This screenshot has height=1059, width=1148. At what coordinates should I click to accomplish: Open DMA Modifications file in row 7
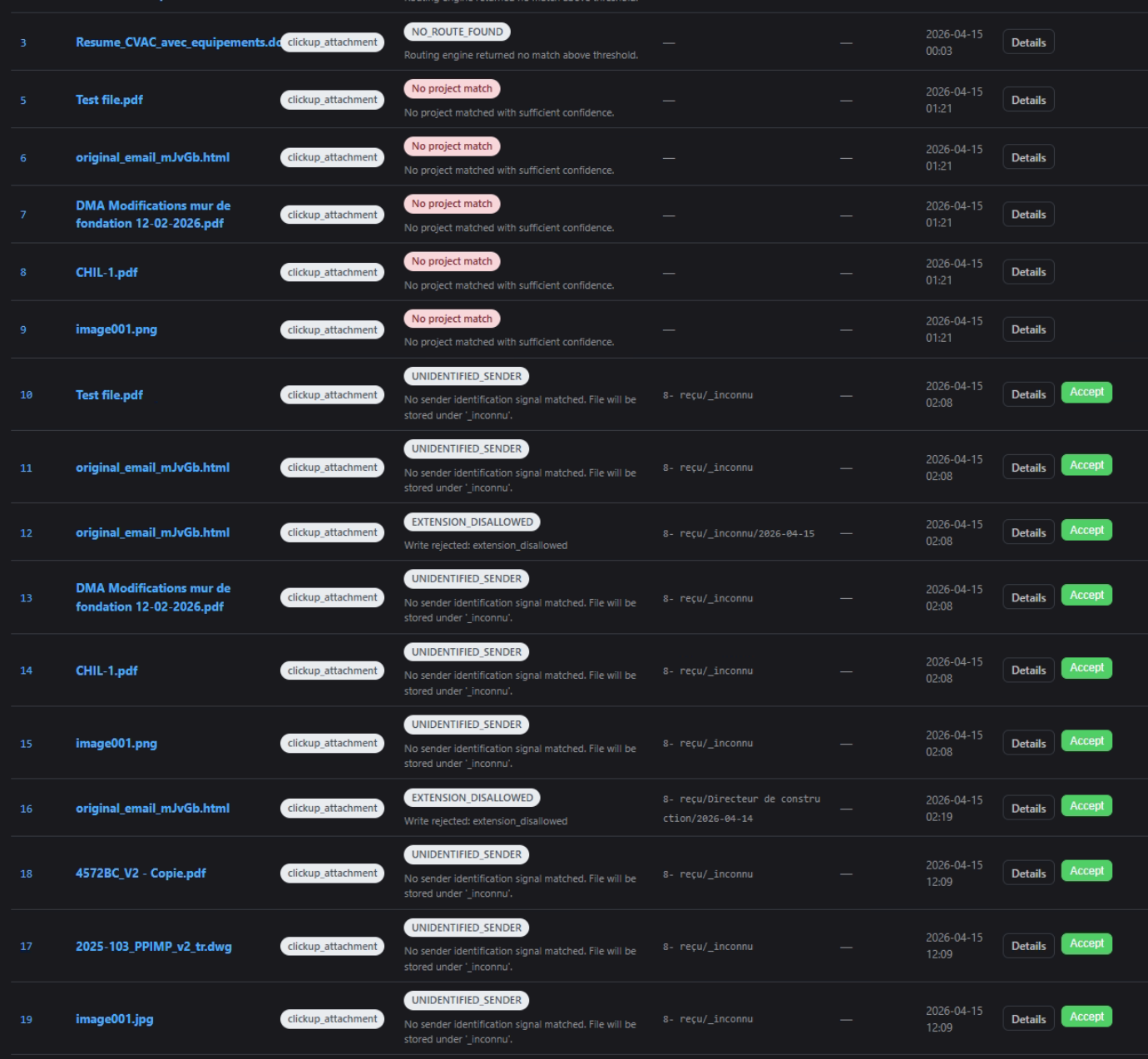[153, 214]
